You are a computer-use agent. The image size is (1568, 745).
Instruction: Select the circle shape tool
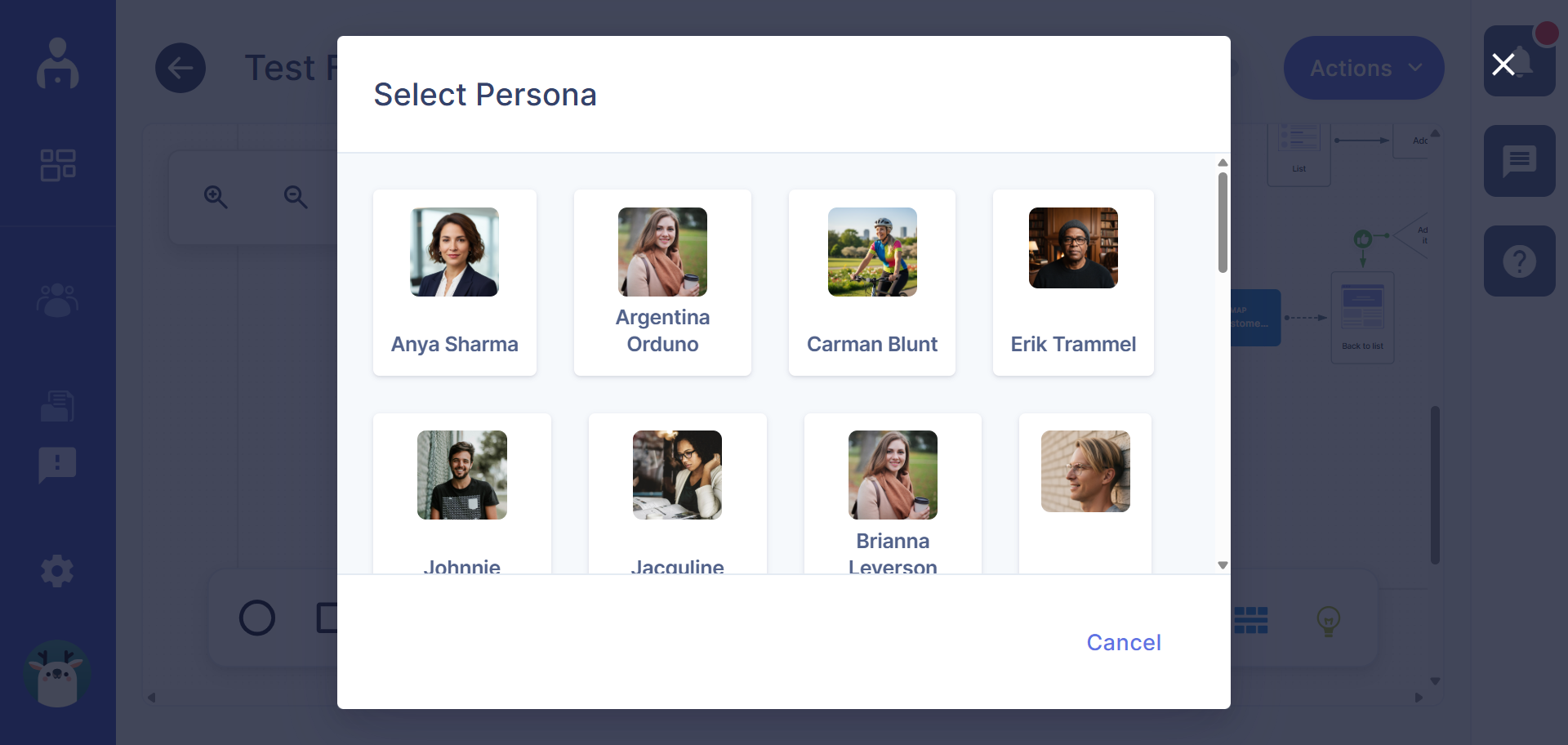coord(257,618)
